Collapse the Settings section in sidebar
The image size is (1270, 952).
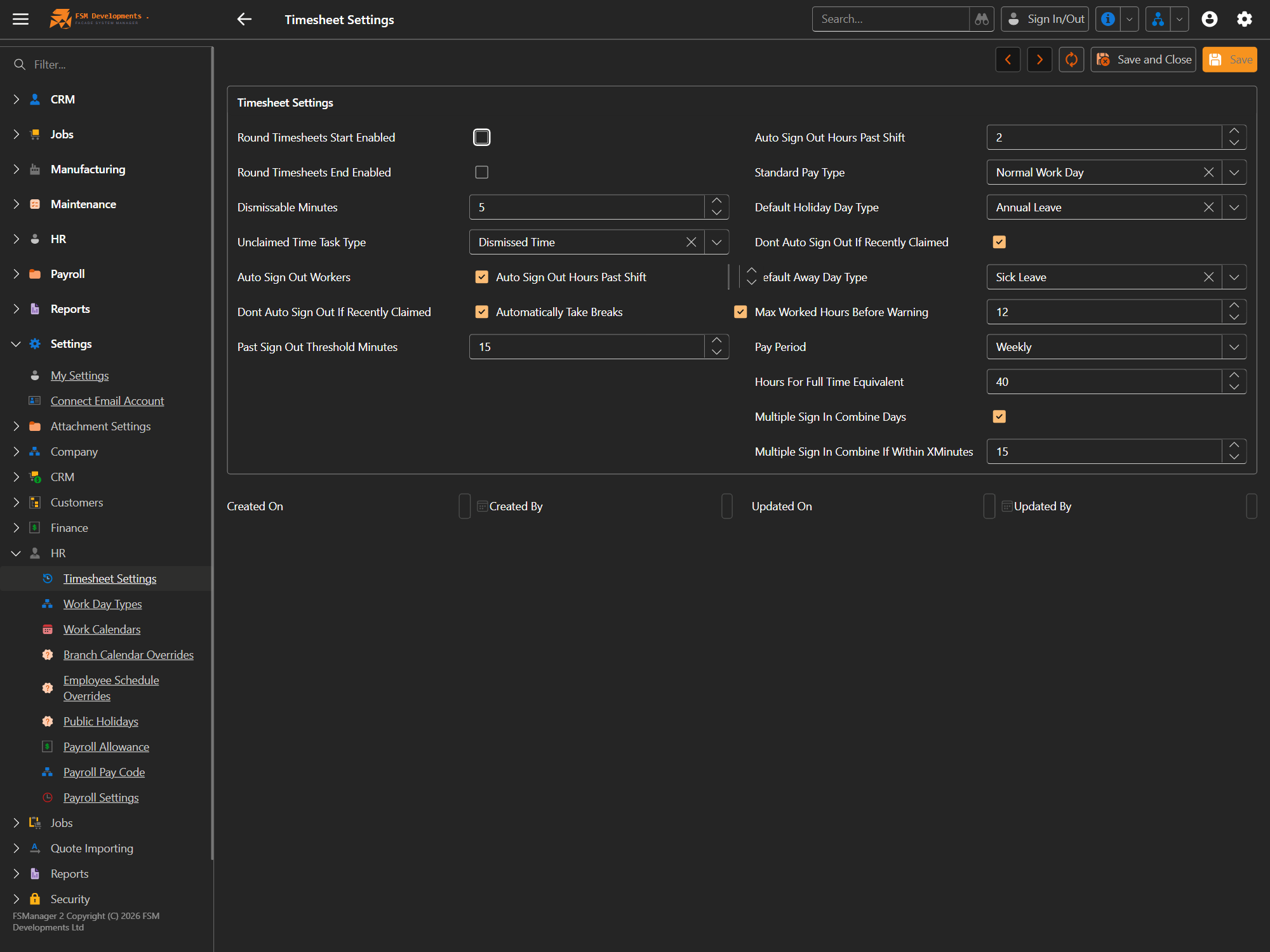(x=16, y=344)
